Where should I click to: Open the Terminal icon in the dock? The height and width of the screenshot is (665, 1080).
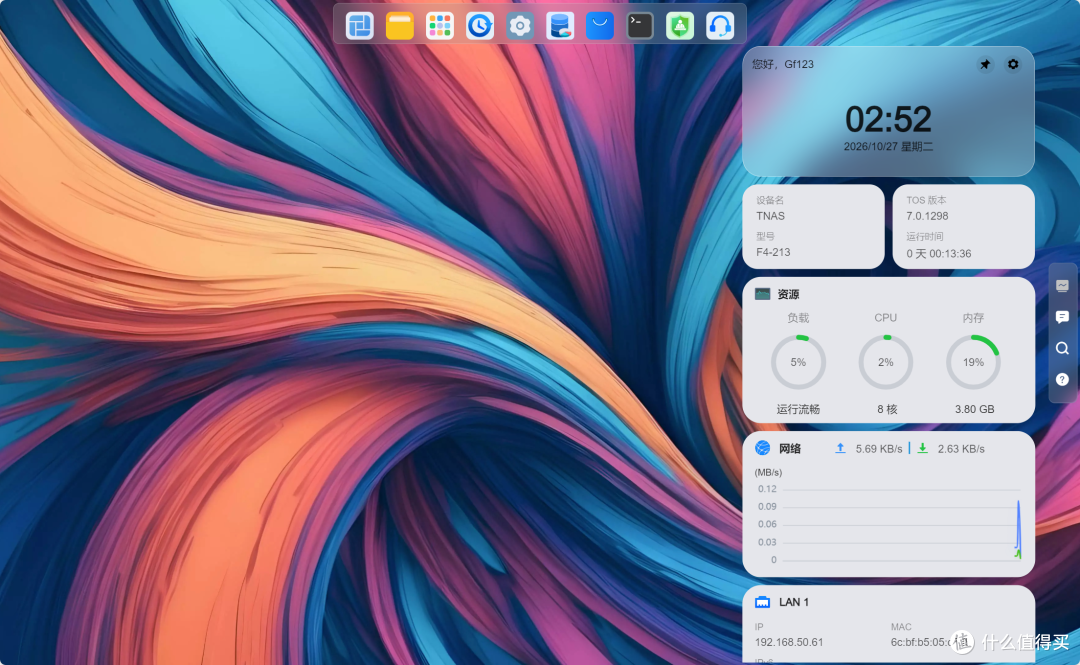pyautogui.click(x=640, y=25)
